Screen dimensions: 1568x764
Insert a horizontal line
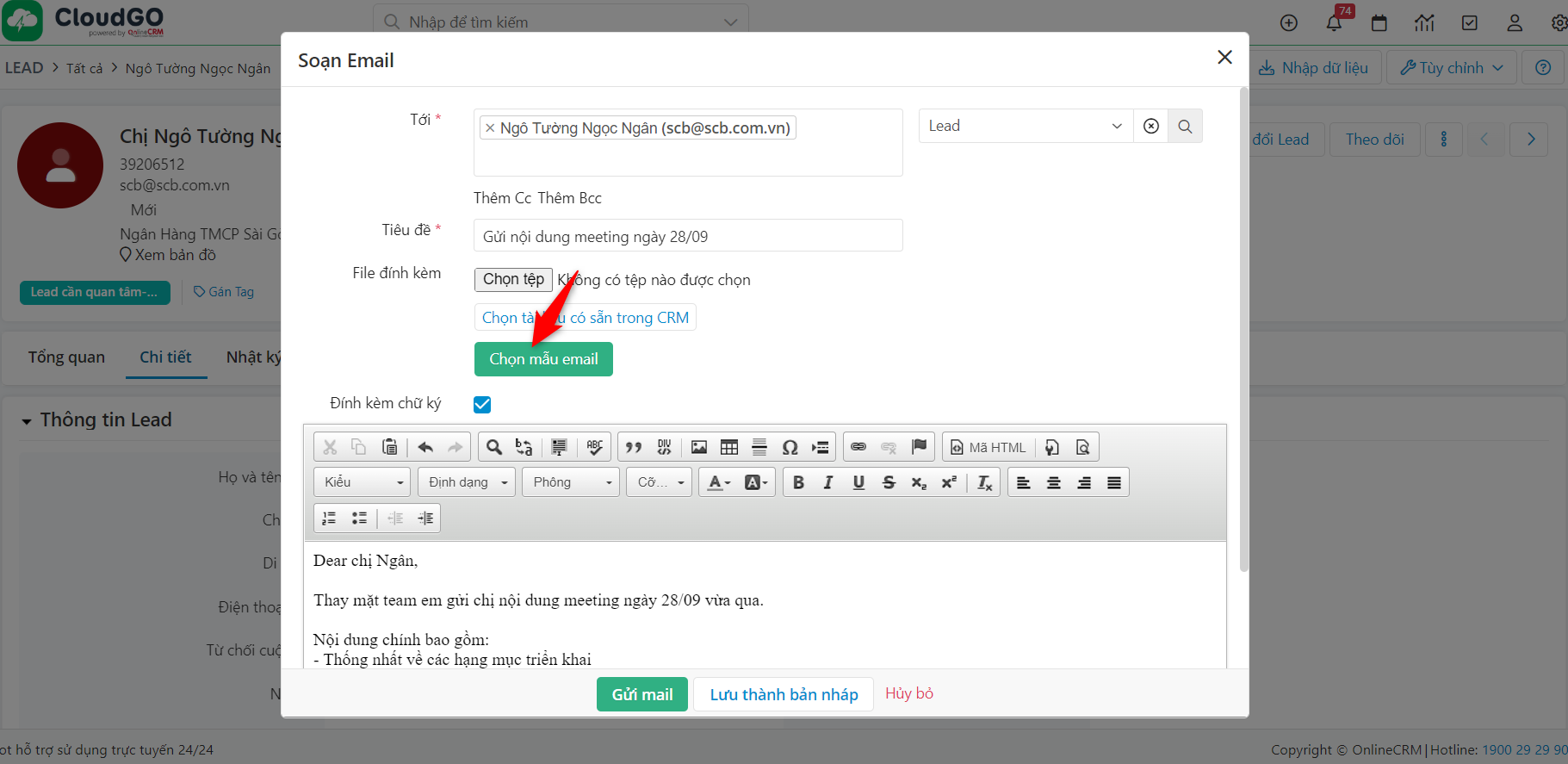[759, 447]
